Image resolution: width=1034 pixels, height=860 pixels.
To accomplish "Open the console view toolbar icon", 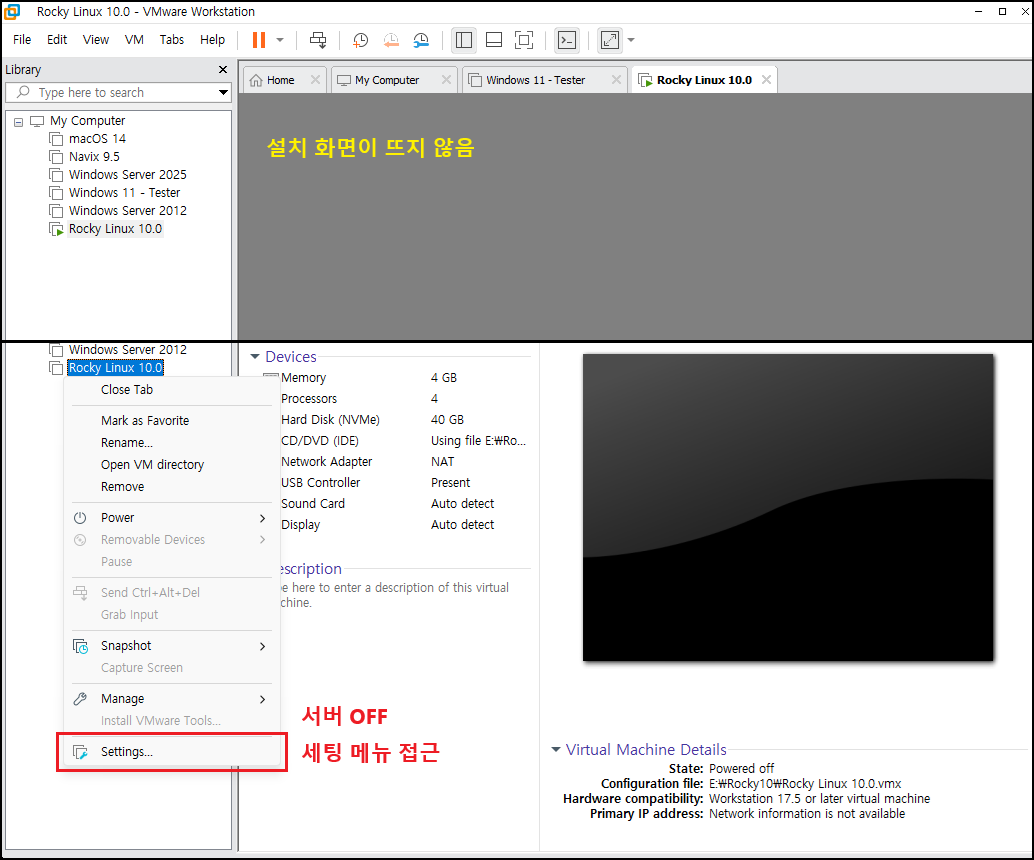I will coord(567,40).
